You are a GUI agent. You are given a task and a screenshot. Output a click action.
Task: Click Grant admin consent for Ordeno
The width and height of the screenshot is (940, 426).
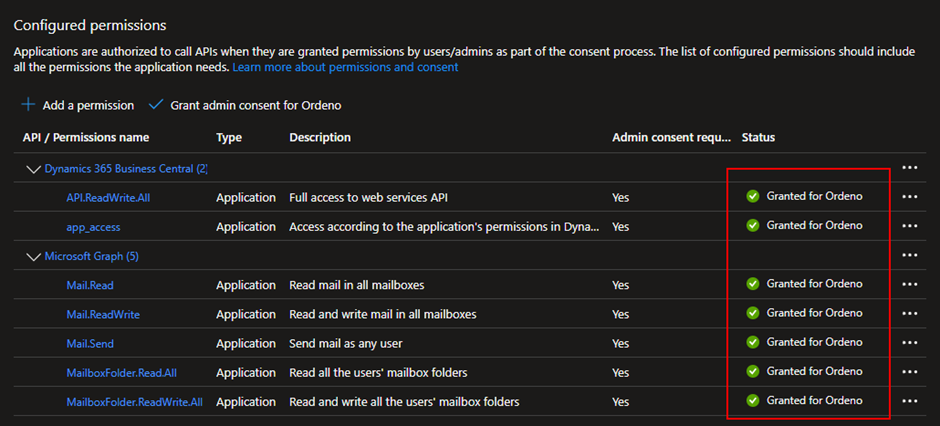[256, 105]
